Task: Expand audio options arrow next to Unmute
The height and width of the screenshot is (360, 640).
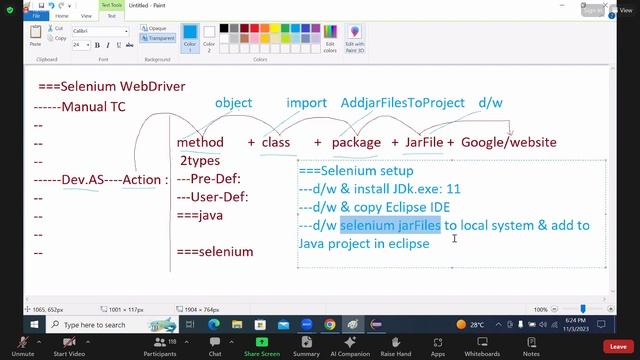Action: click(39, 342)
